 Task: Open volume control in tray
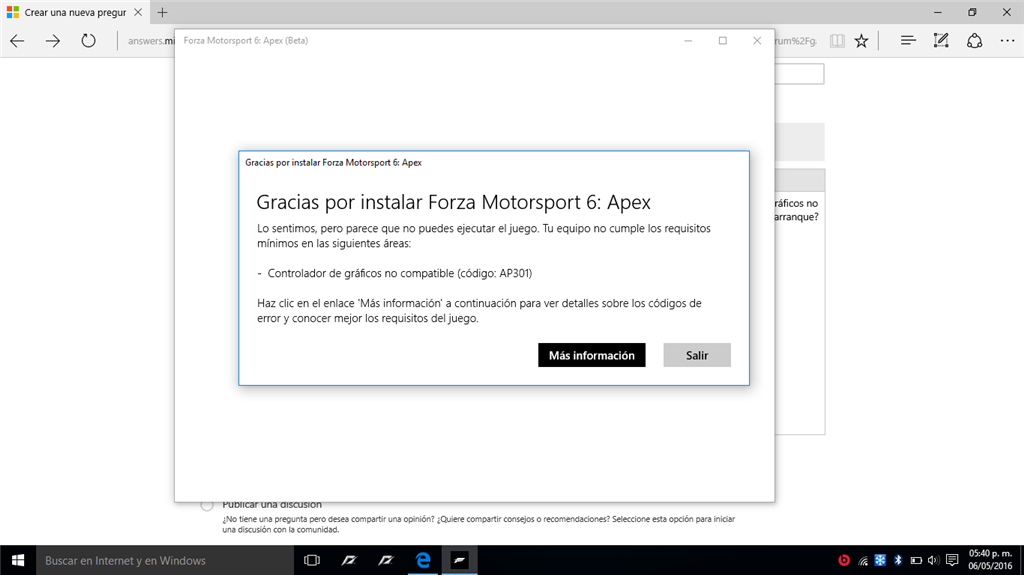click(933, 560)
